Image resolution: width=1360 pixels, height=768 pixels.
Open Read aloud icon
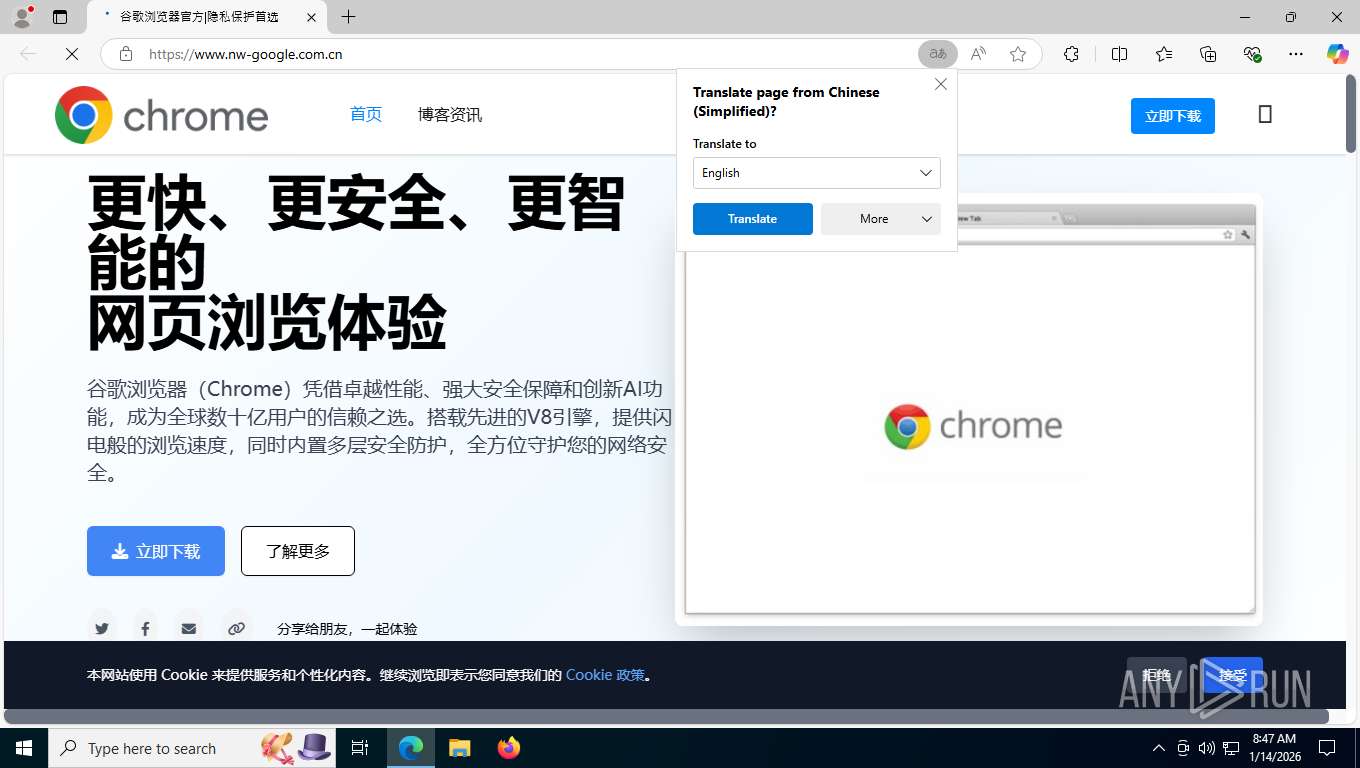tap(978, 54)
